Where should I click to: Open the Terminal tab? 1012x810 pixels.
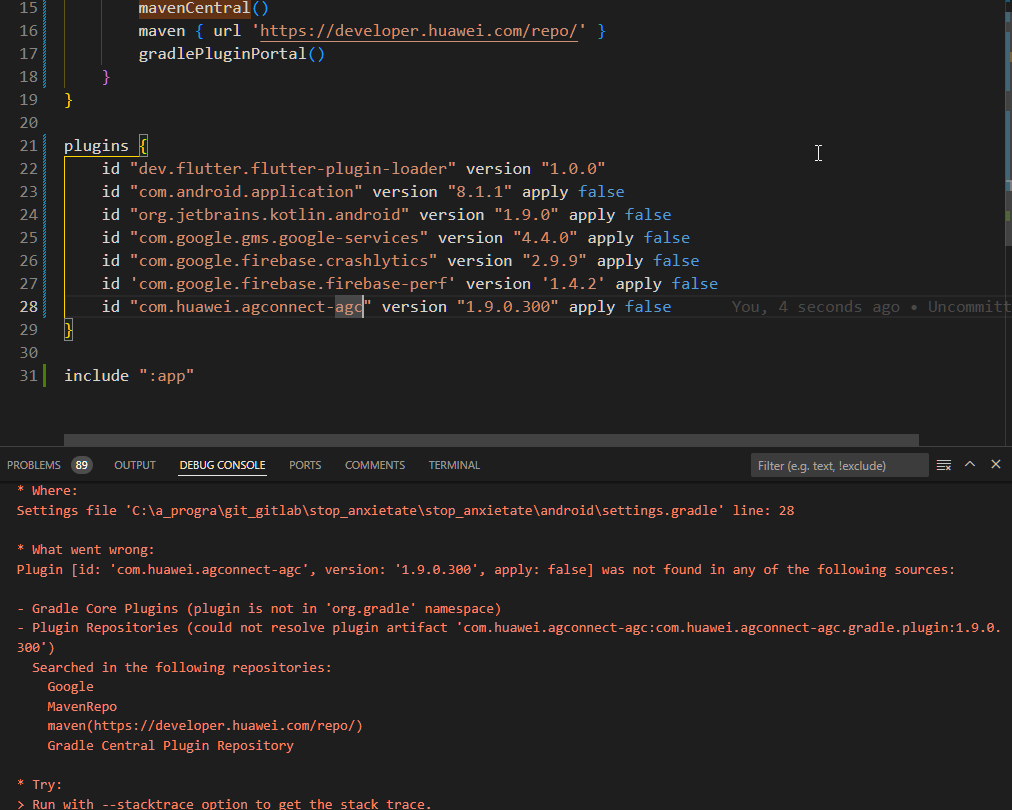coord(454,465)
